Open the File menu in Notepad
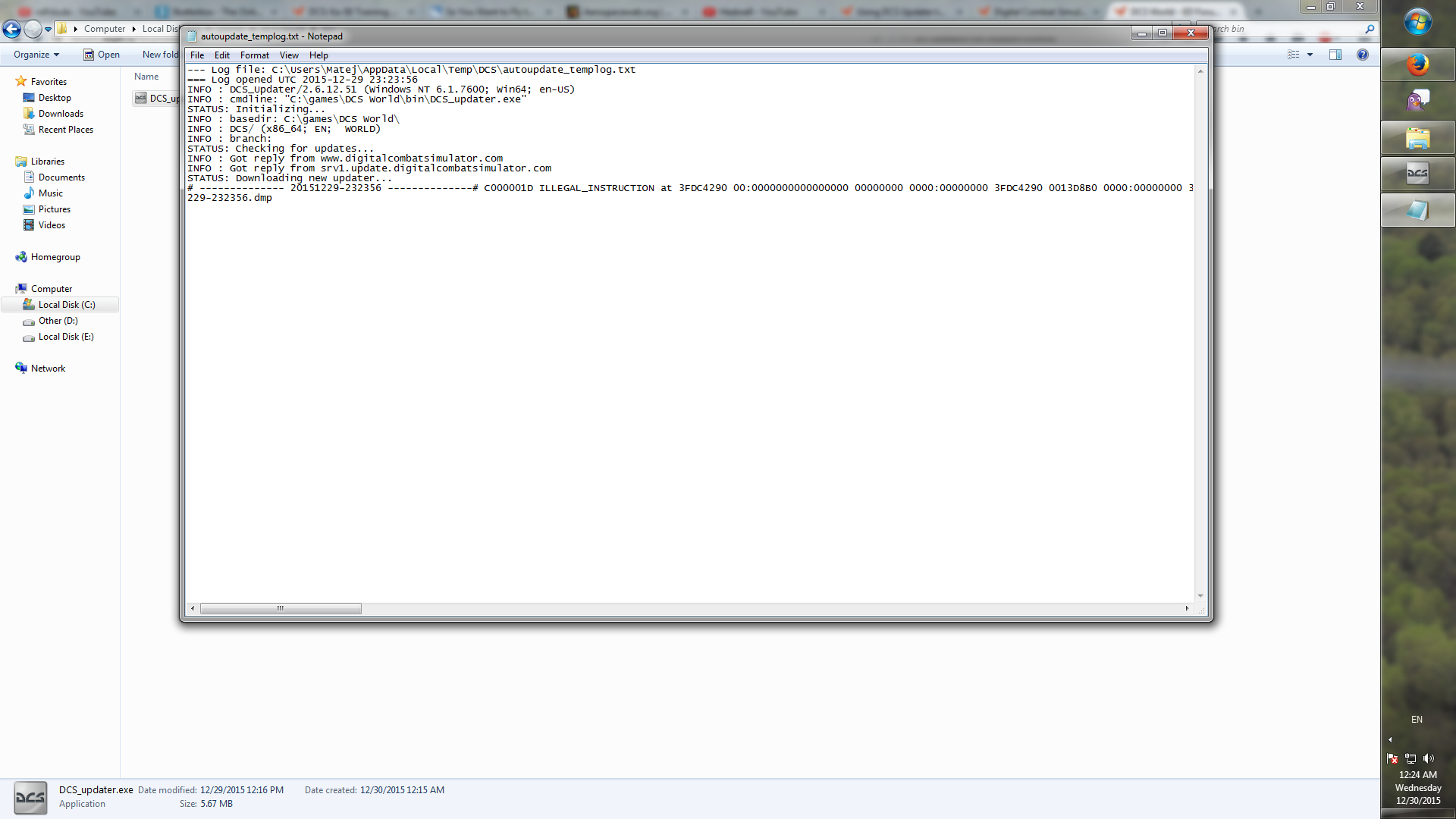 tap(197, 55)
